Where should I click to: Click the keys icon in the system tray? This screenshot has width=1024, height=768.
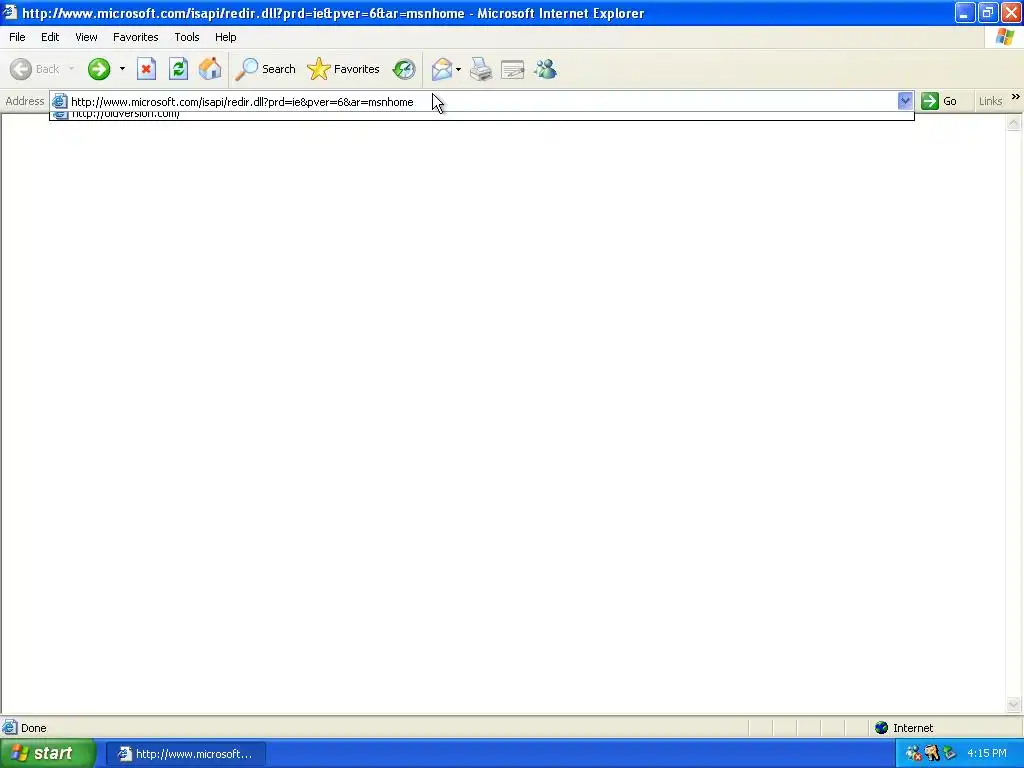(932, 754)
